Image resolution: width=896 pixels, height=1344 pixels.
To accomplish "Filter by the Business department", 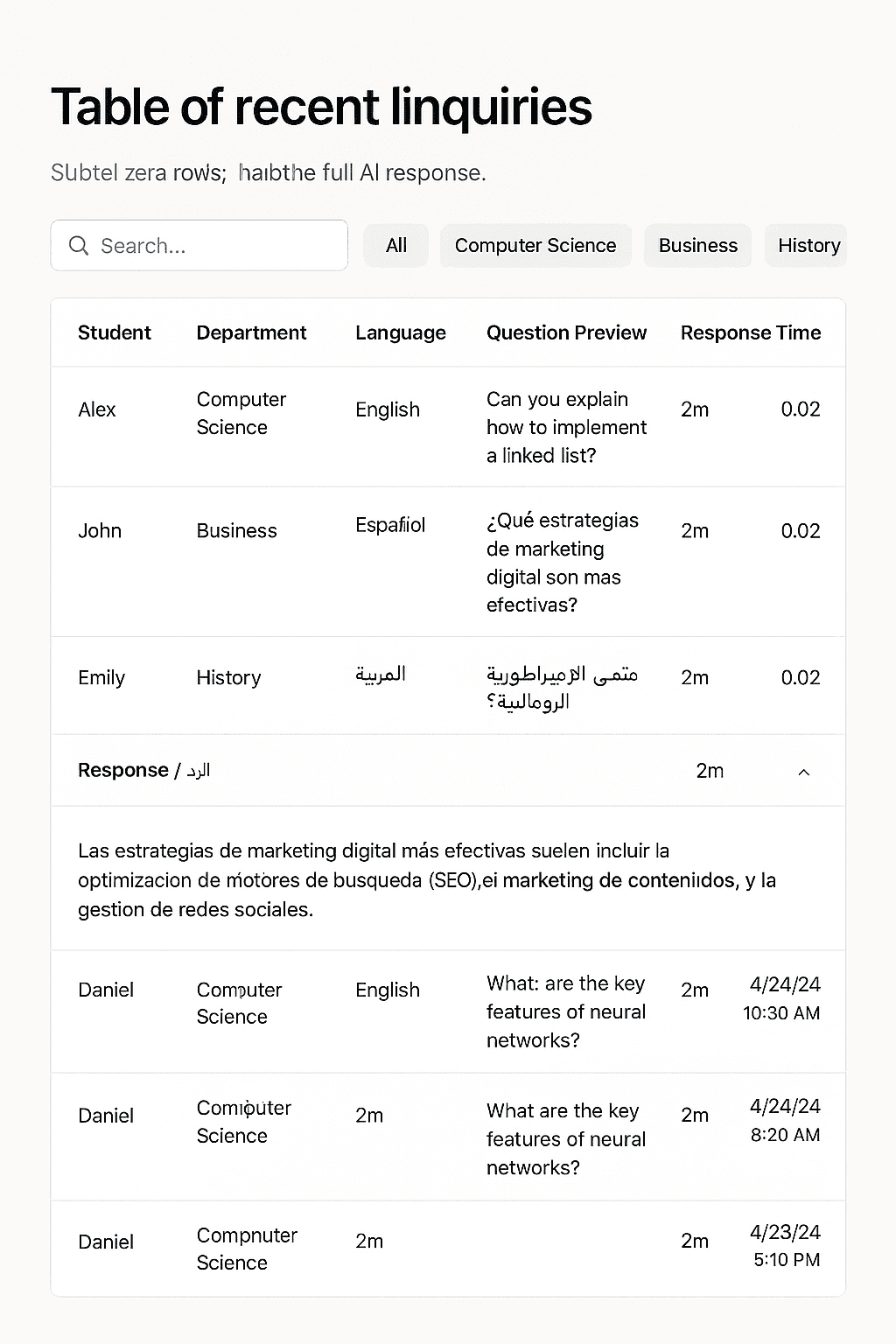I will 697,246.
